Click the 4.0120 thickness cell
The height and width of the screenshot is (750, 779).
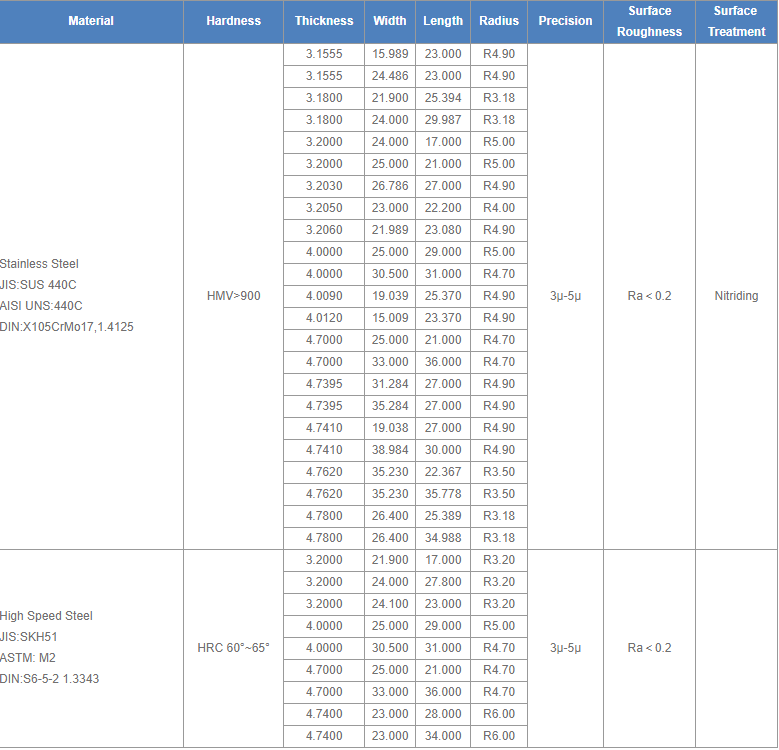[x=324, y=318]
